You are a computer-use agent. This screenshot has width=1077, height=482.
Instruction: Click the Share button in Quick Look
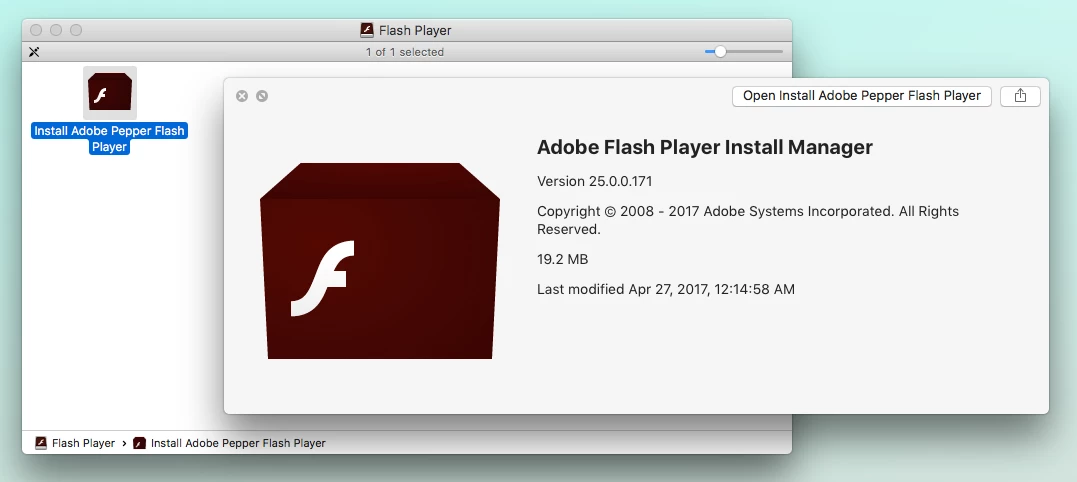click(x=1020, y=96)
